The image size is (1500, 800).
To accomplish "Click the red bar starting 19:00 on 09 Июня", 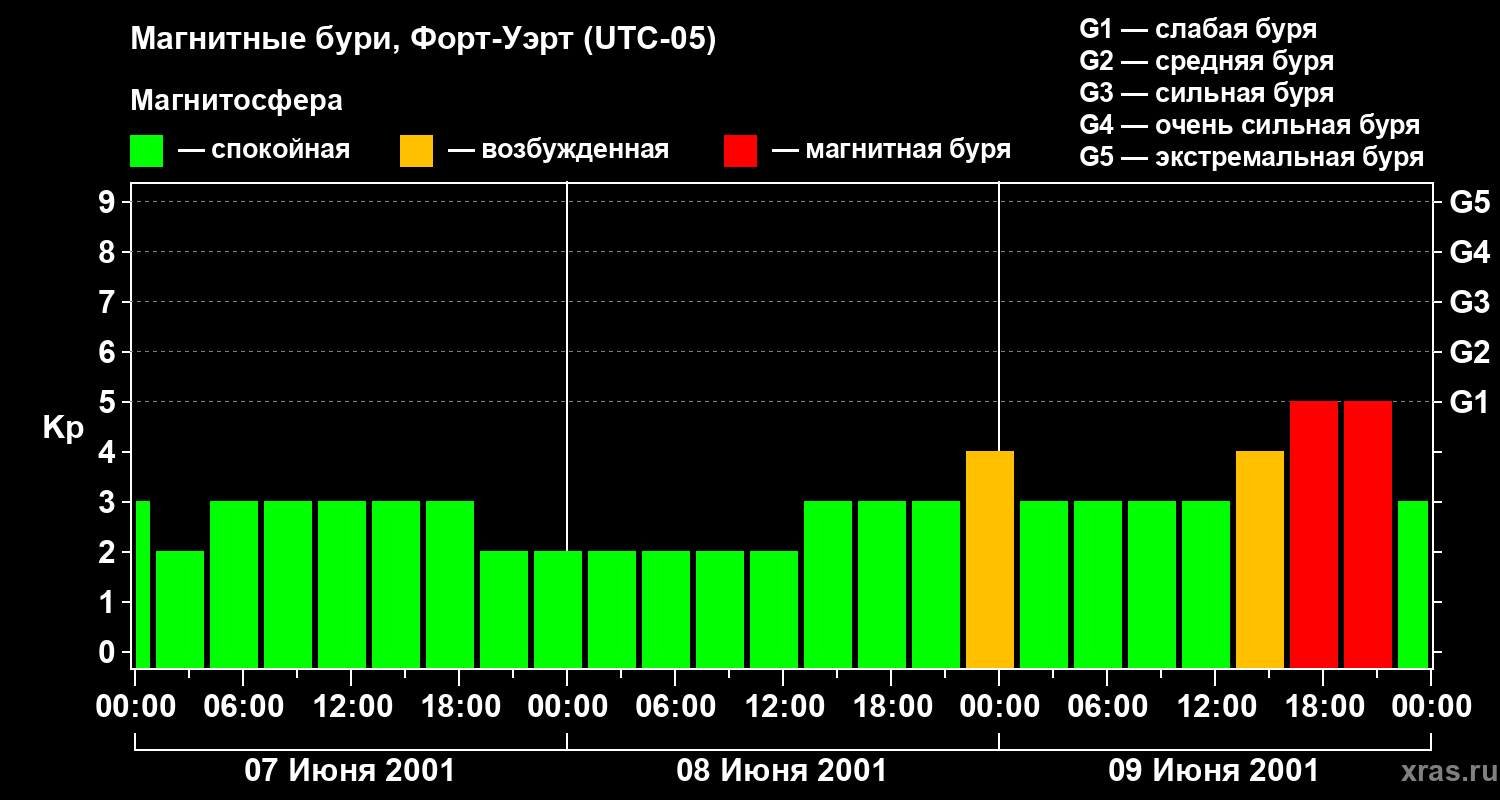I will click(1368, 535).
